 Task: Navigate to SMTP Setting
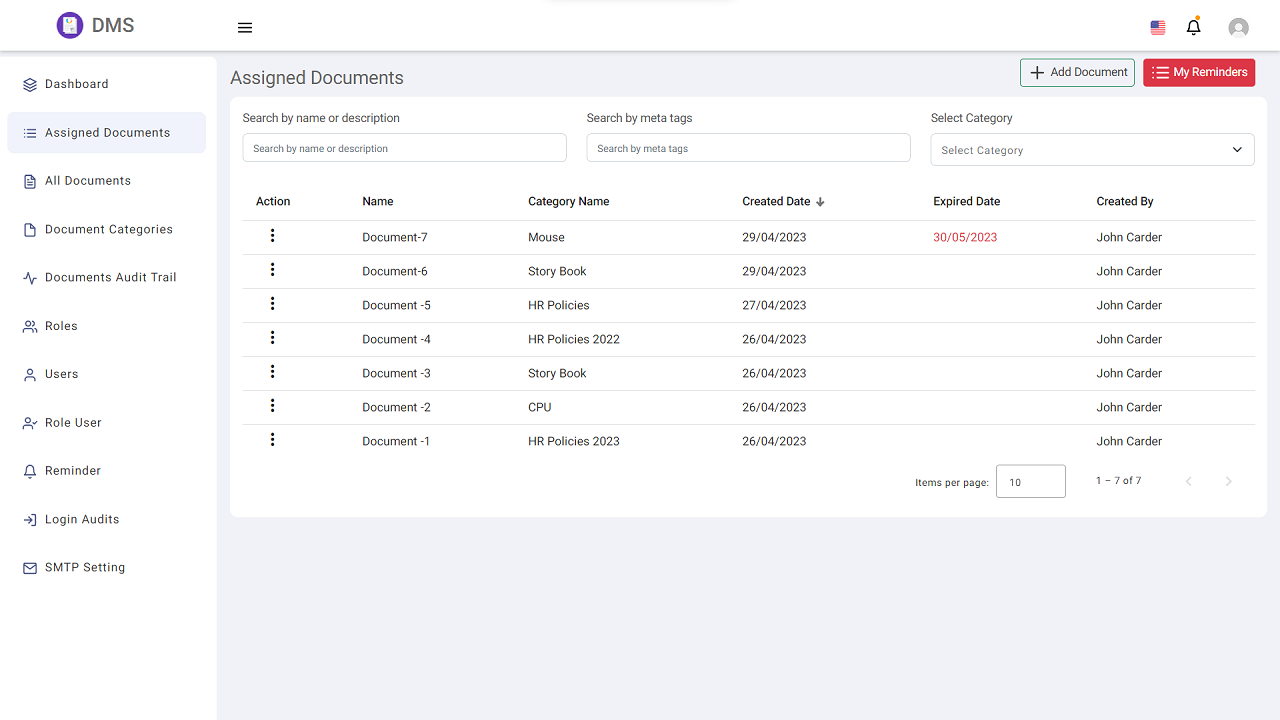pyautogui.click(x=85, y=567)
